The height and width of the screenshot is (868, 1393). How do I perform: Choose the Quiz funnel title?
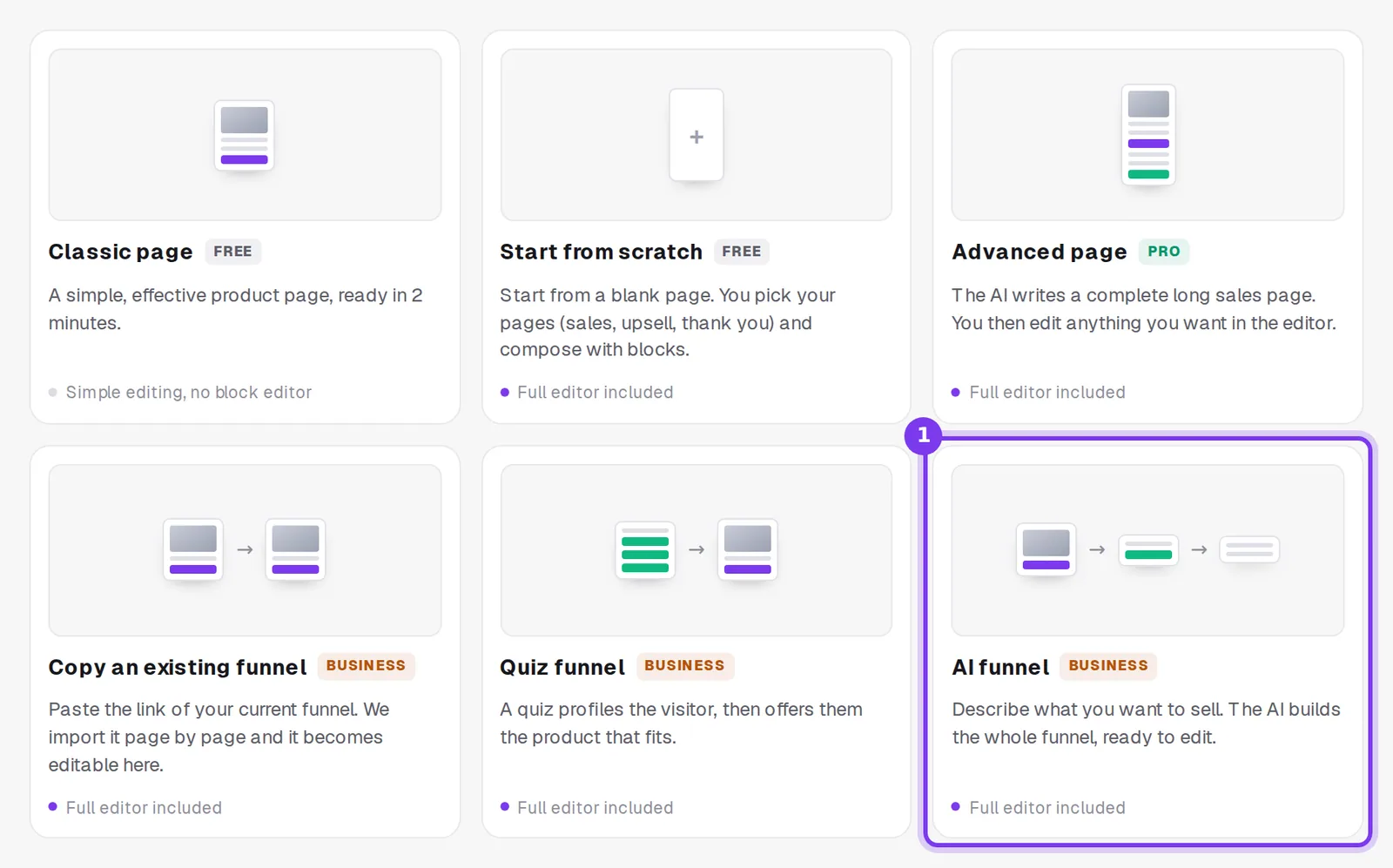(562, 667)
